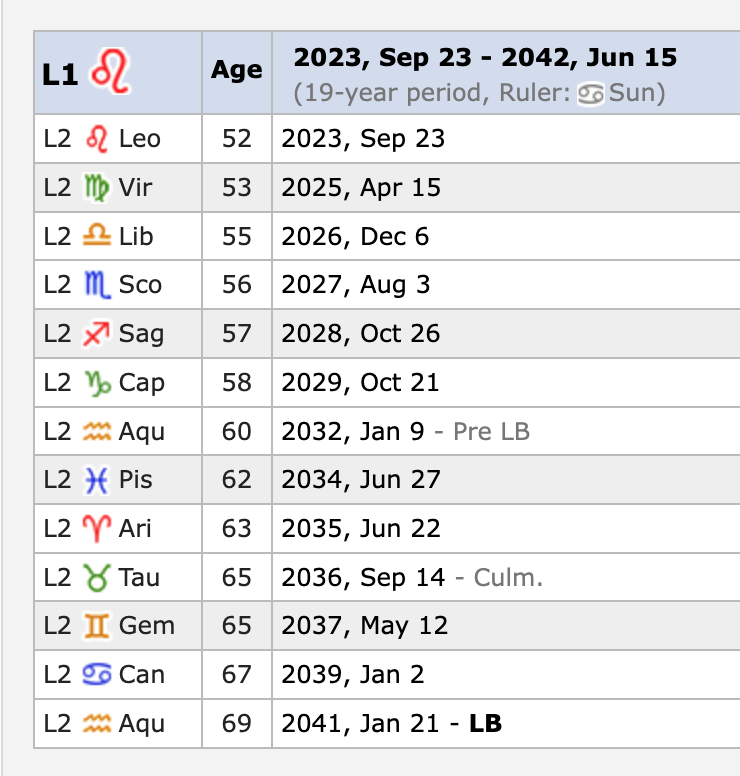Click the orange Gemini sign icon
Image resolution: width=740 pixels, height=776 pixels.
[x=96, y=626]
